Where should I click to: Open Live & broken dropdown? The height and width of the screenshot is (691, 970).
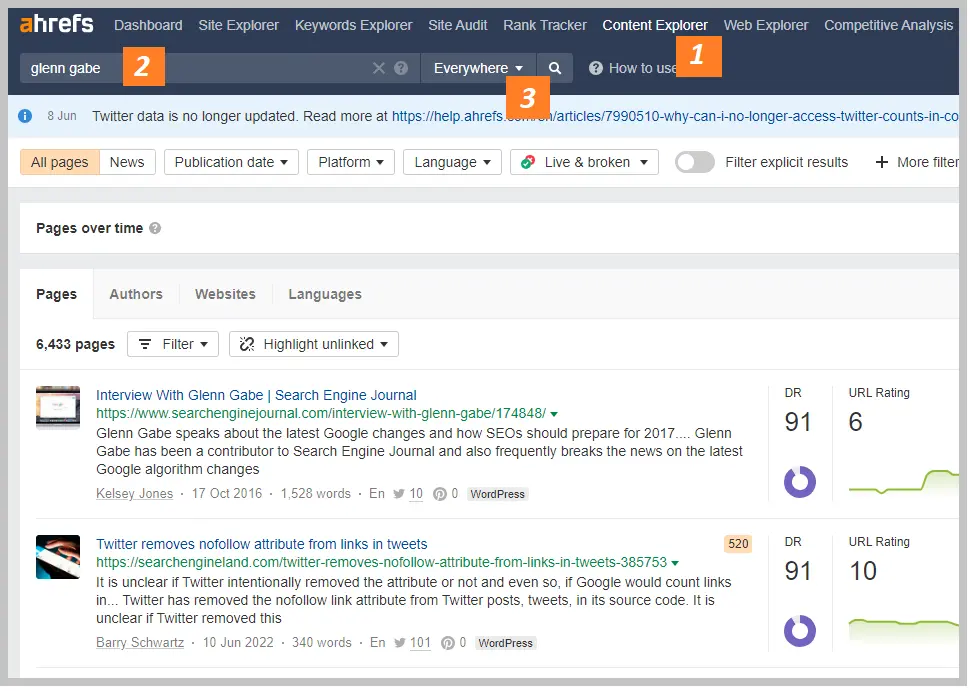[584, 162]
